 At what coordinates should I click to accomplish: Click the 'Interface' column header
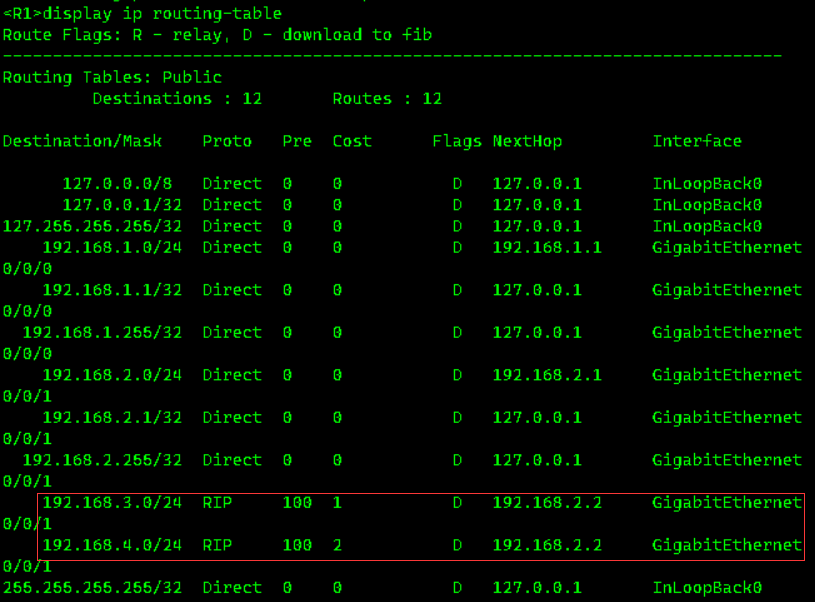[x=697, y=141]
